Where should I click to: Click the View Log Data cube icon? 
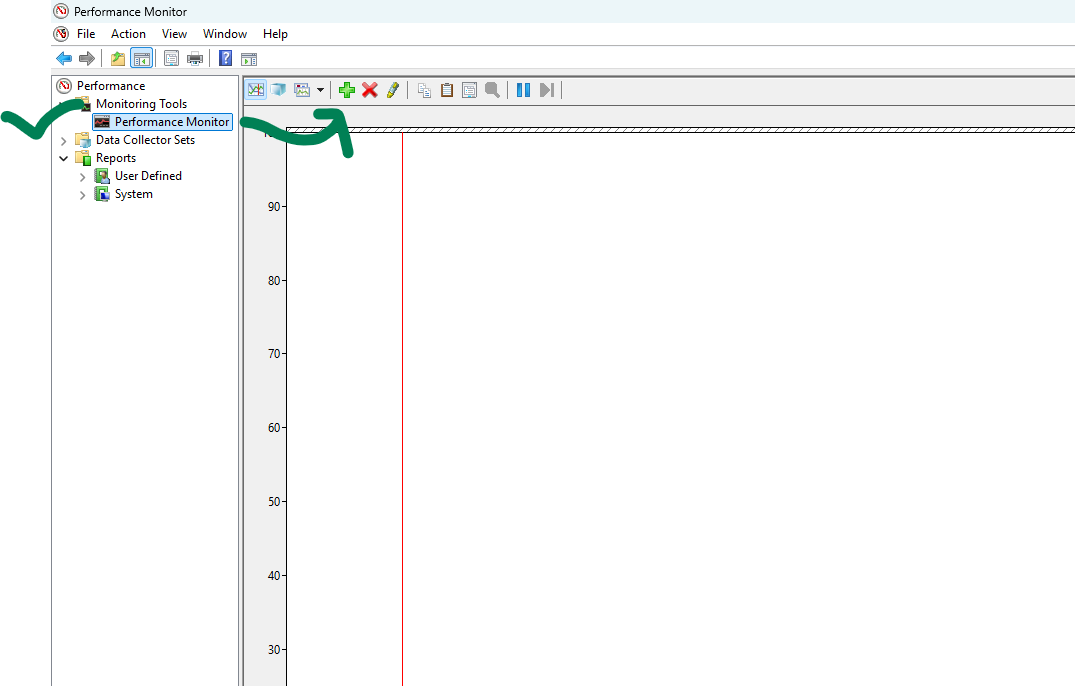pos(278,90)
